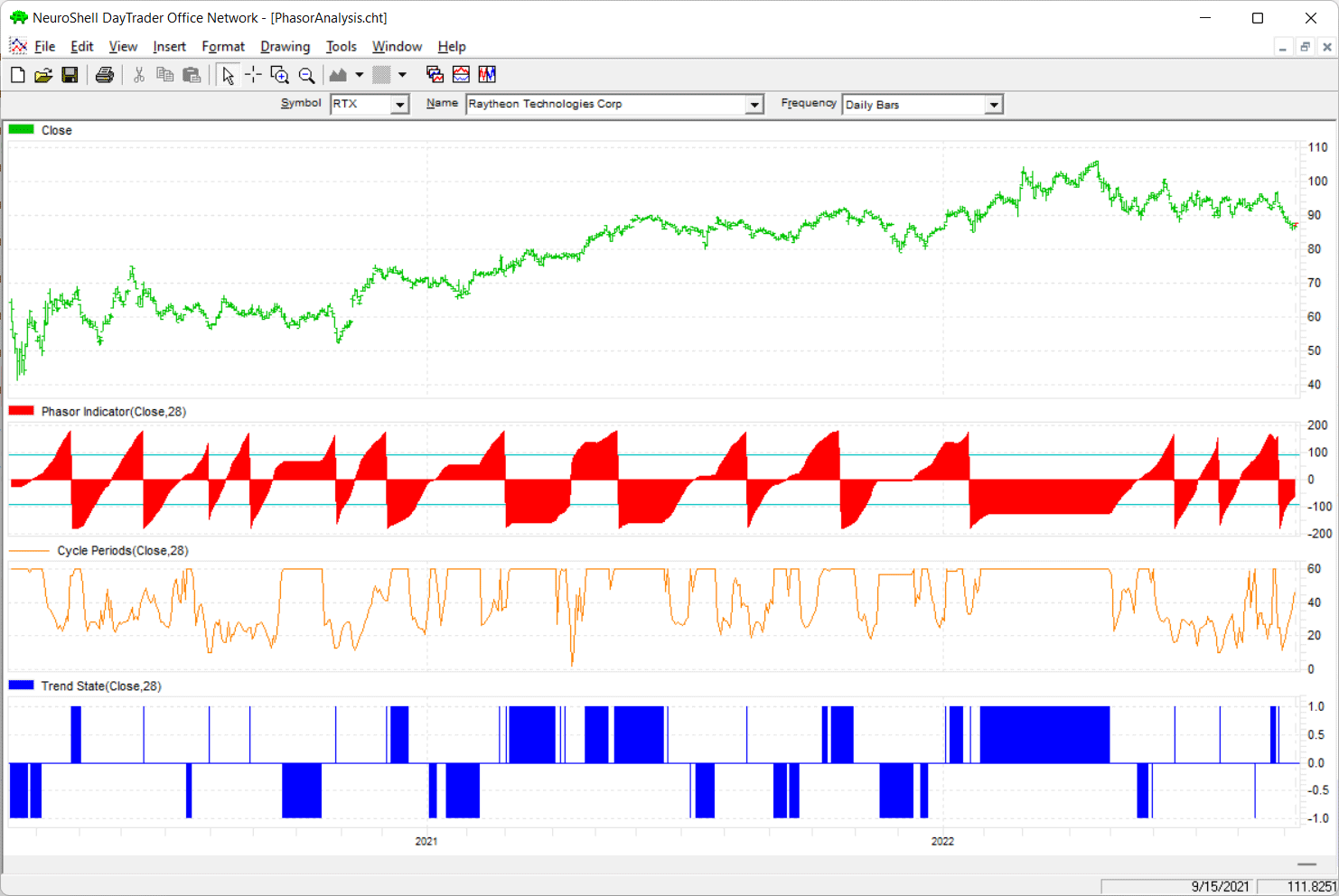Click the zoom out magnifier icon
The height and width of the screenshot is (896, 1339).
[307, 75]
